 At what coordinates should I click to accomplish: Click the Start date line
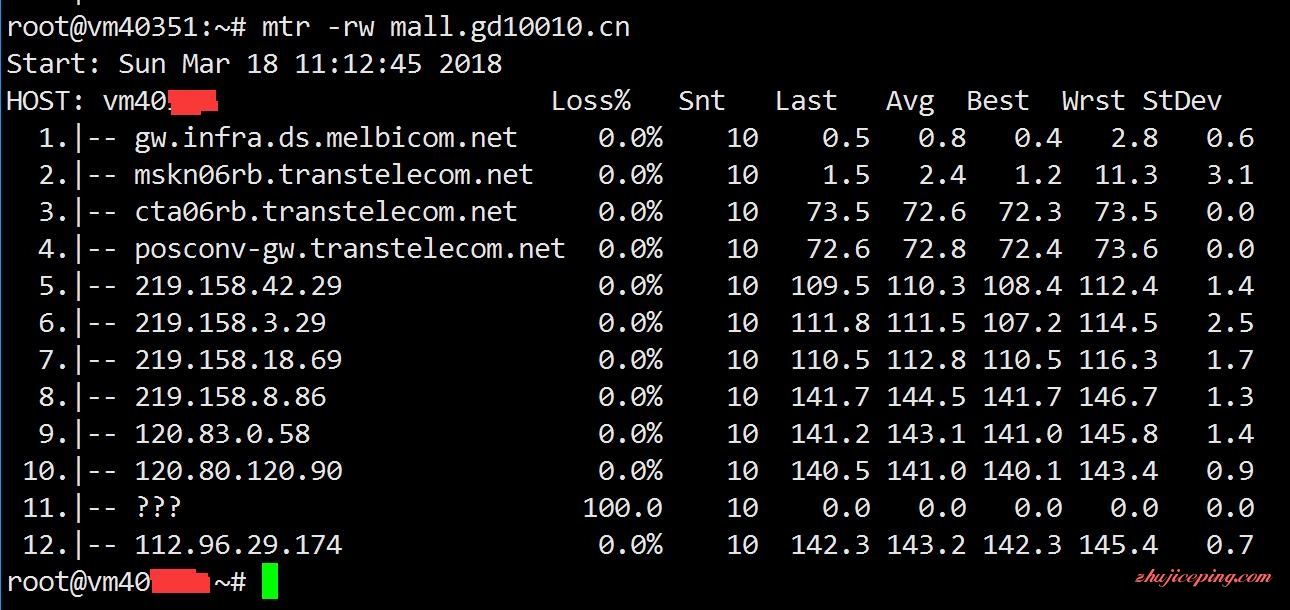click(x=254, y=64)
